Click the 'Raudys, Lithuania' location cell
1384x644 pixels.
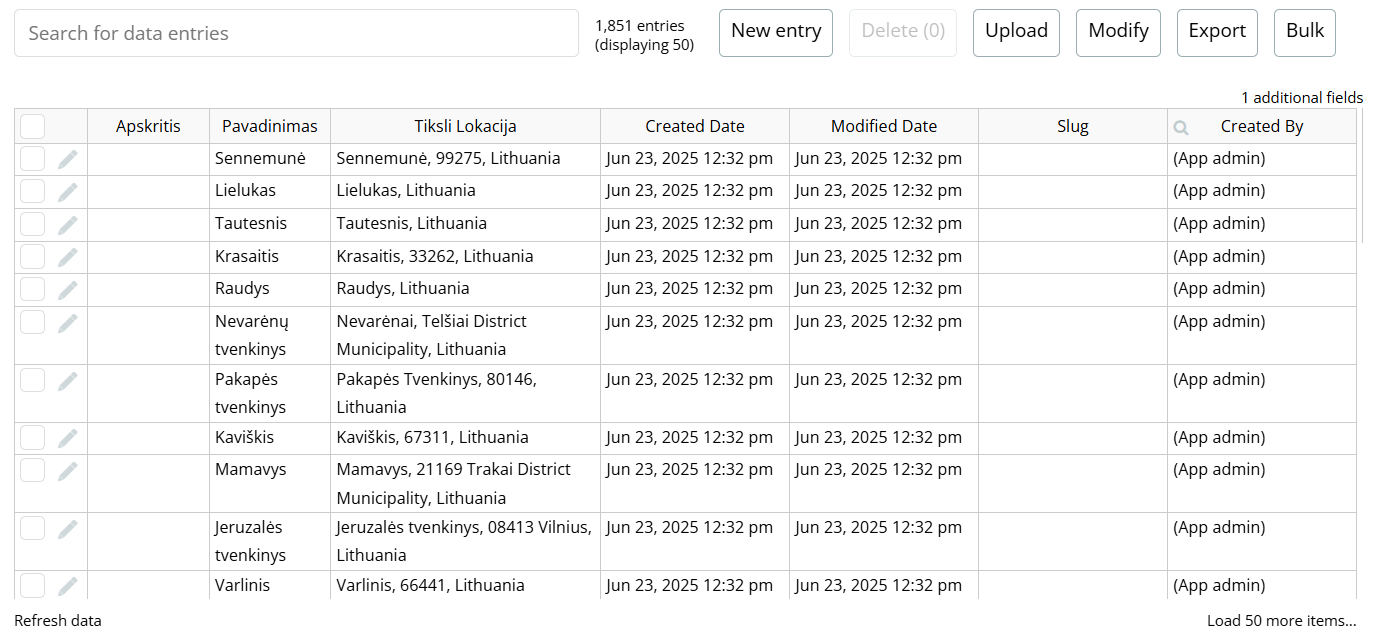tap(465, 289)
